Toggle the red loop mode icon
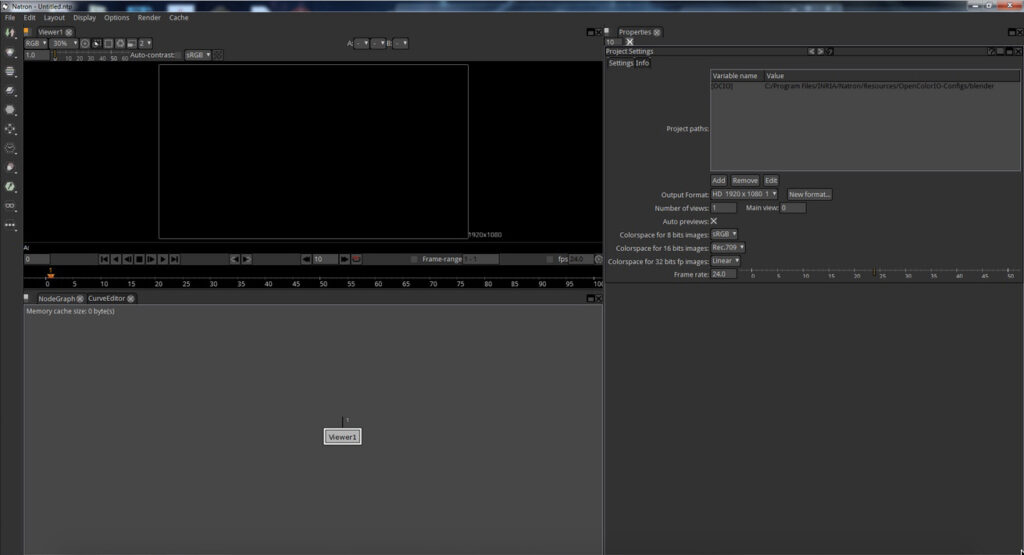Image resolution: width=1024 pixels, height=555 pixels. (x=357, y=259)
